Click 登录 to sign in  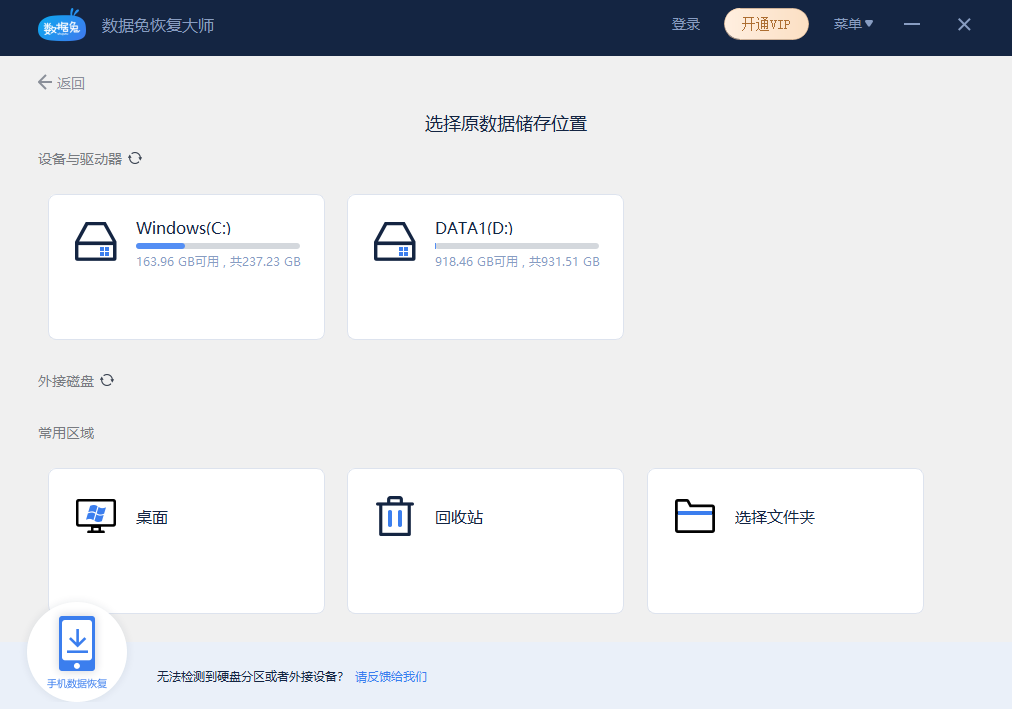pyautogui.click(x=686, y=24)
